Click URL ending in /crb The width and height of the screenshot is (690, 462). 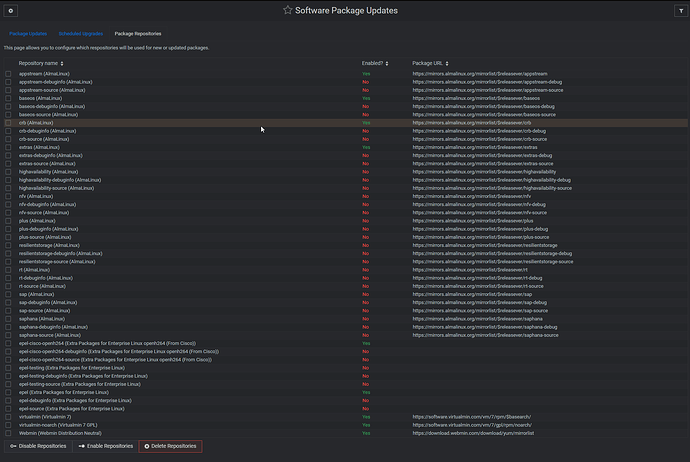pos(472,123)
